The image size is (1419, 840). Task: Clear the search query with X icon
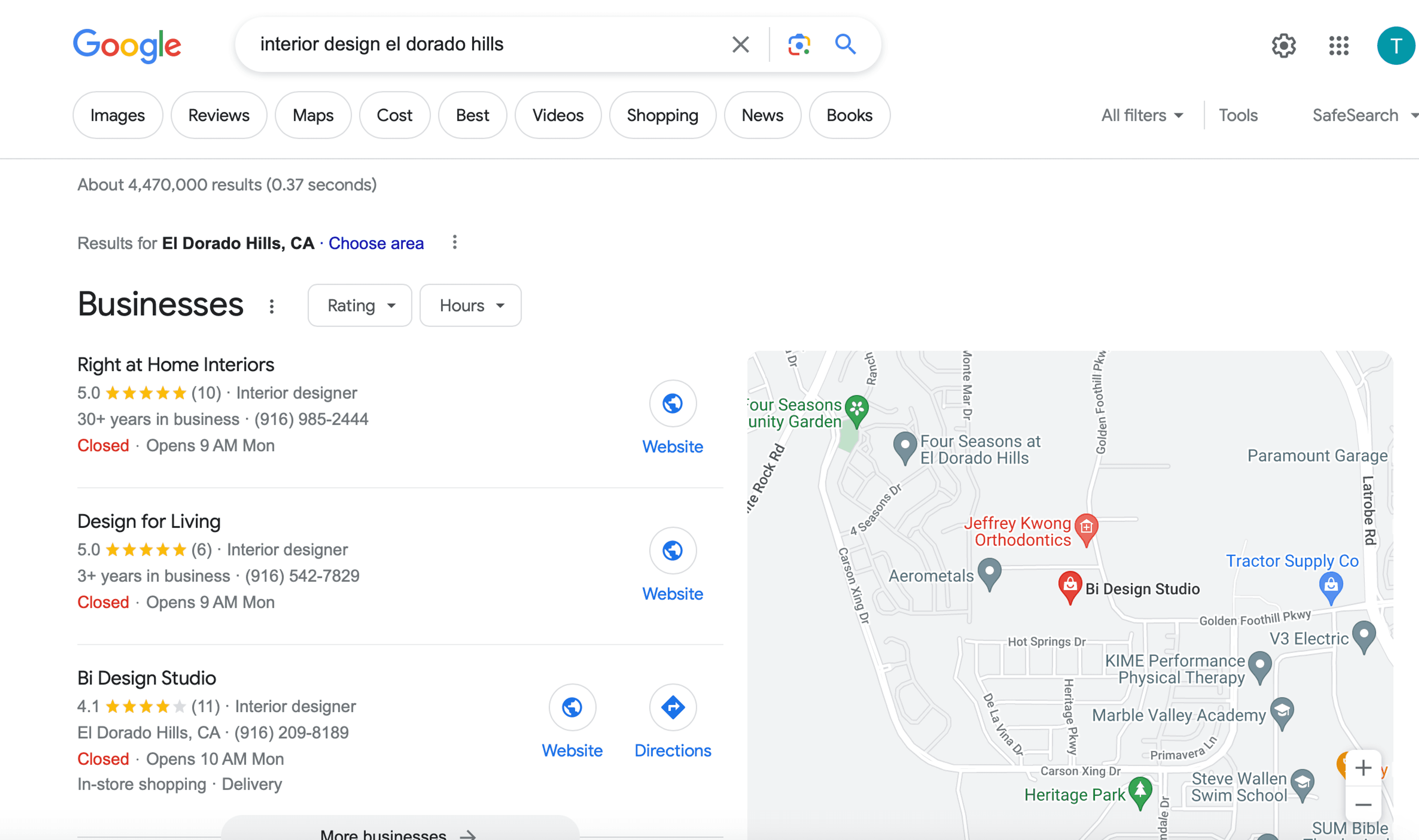tap(740, 44)
